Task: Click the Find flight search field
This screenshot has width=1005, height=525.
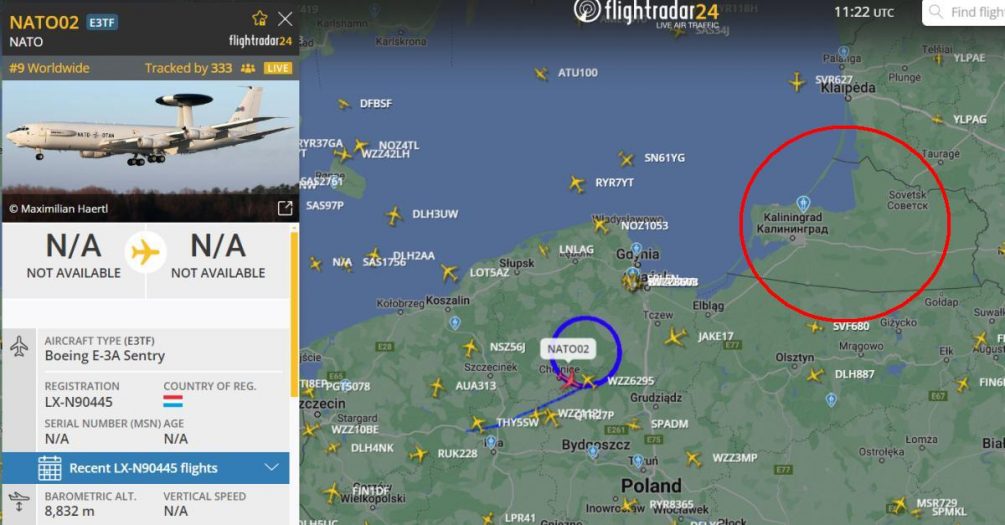Action: (x=963, y=12)
